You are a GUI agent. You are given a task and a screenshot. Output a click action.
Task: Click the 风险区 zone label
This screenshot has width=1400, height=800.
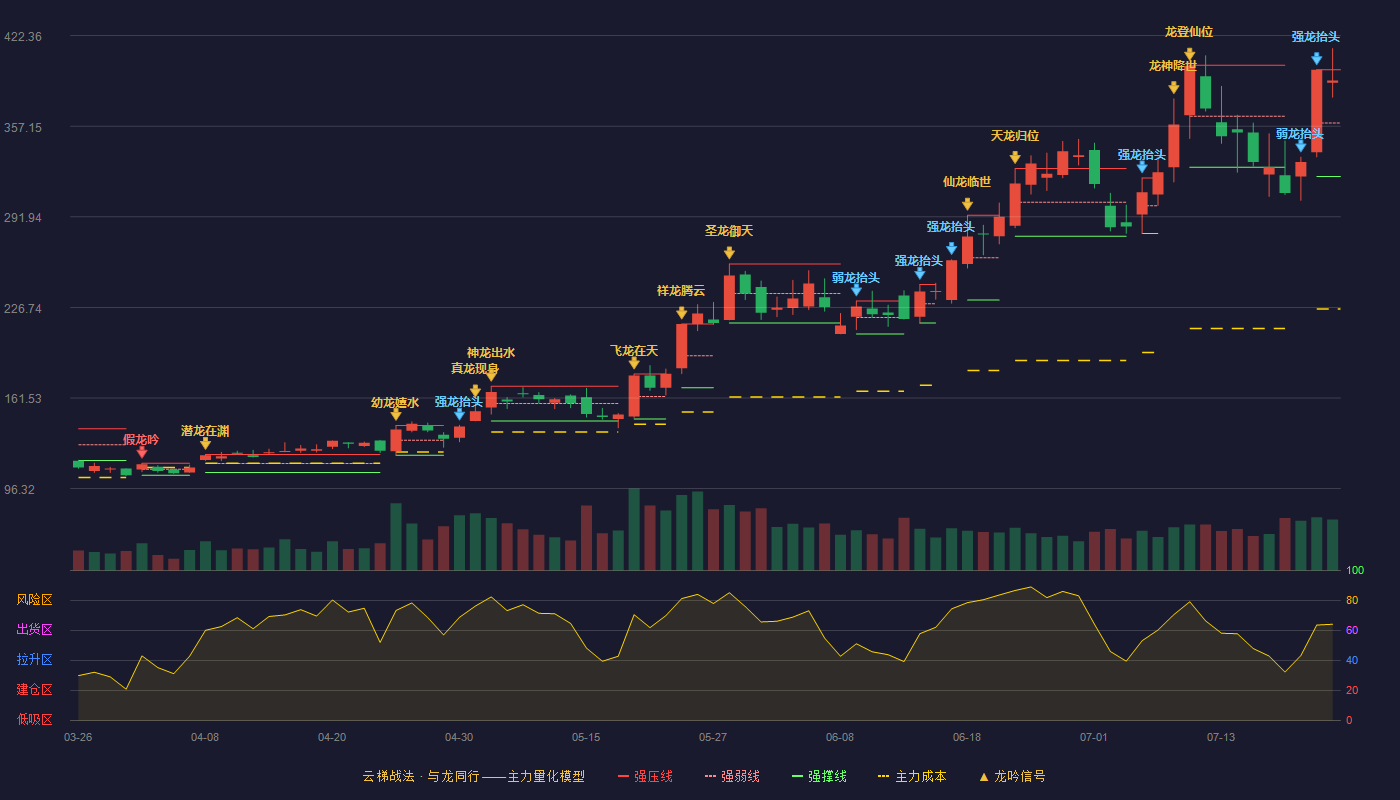[34, 600]
